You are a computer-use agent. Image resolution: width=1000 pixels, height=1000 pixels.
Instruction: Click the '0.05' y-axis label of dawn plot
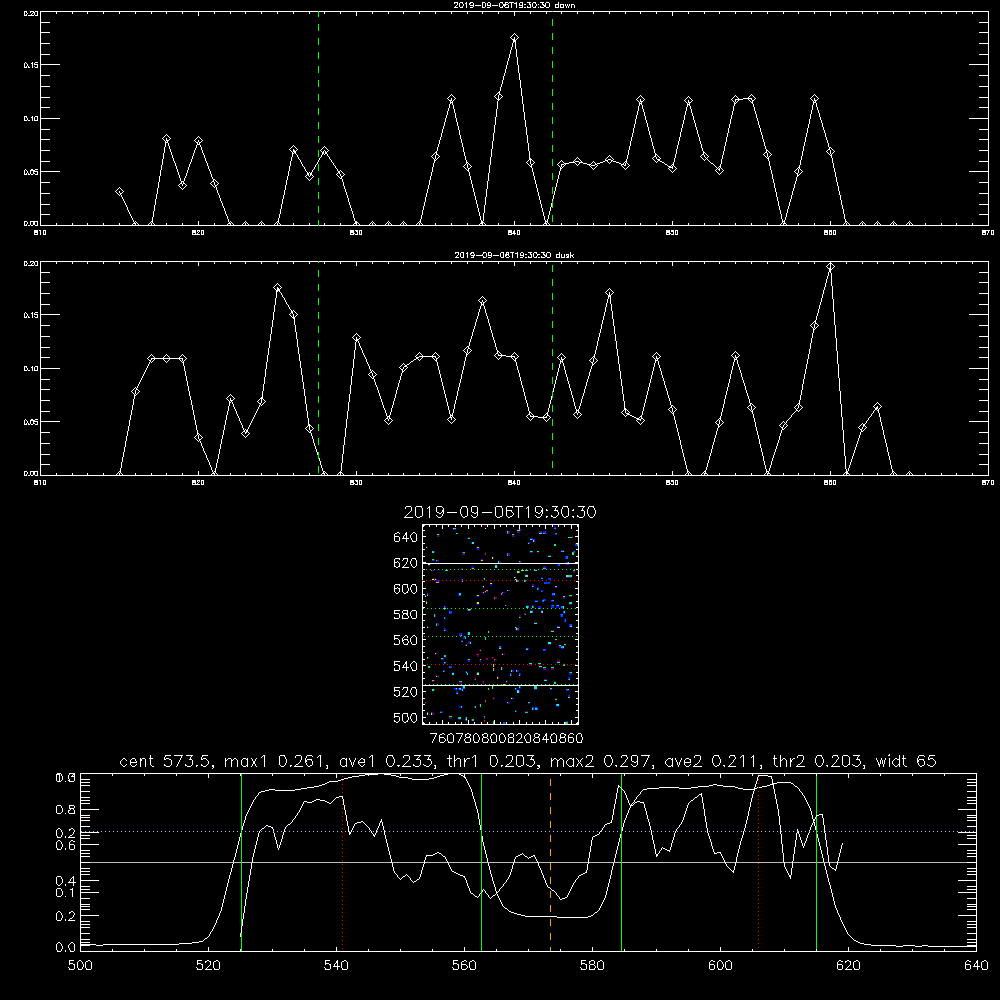click(x=31, y=172)
